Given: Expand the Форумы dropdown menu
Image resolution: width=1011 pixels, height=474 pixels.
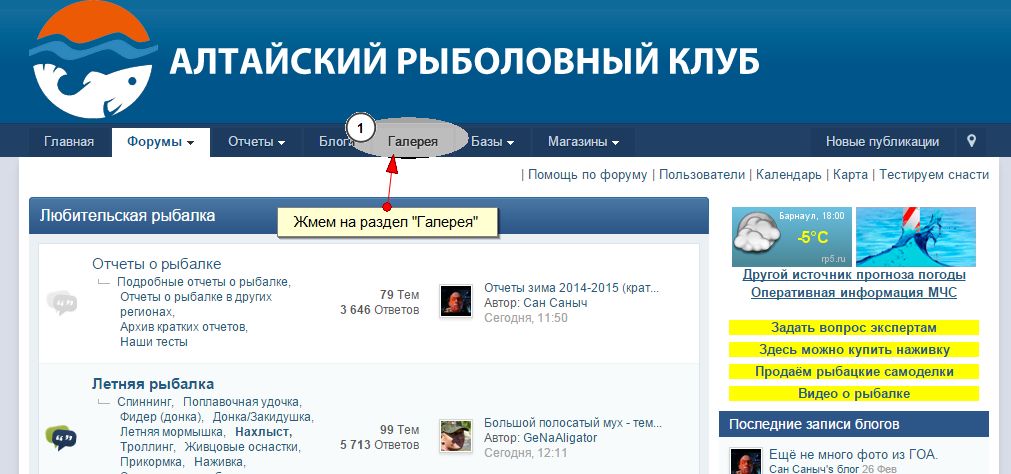Looking at the screenshot, I should 161,142.
